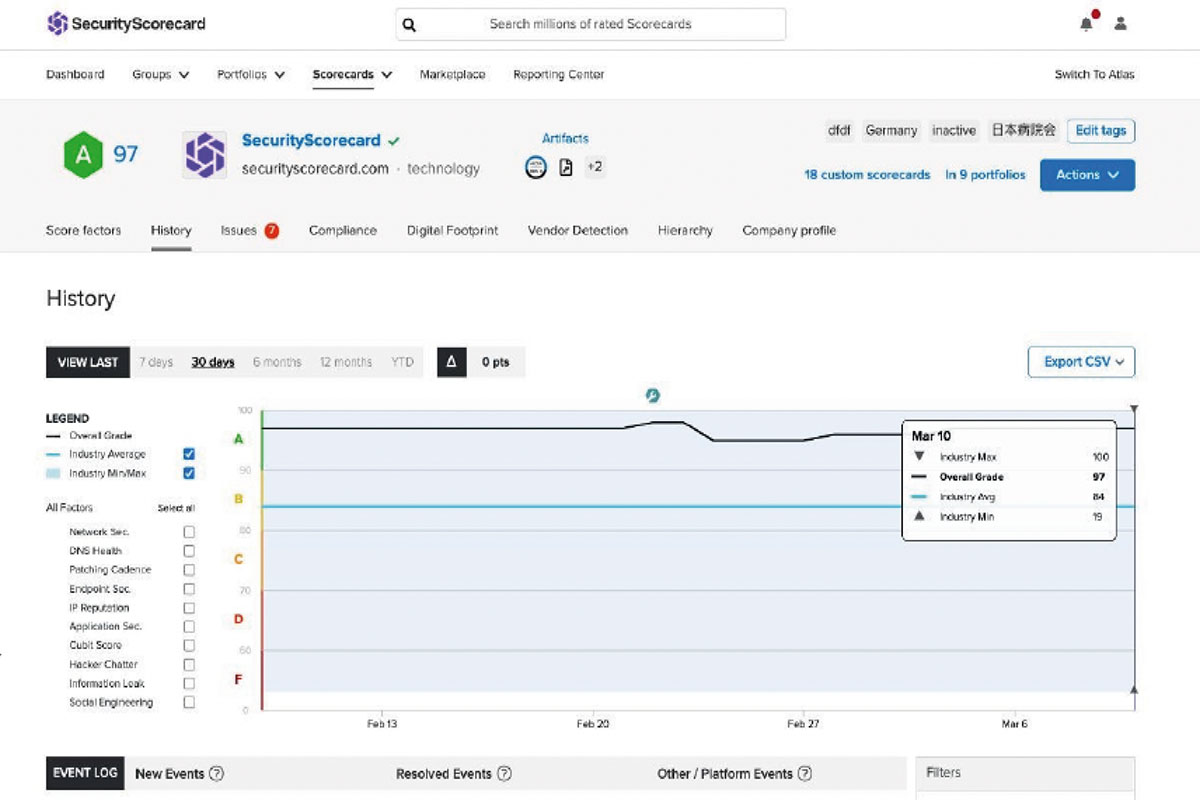Switch to the Compliance tab
Screen dimensions: 1200x800
click(x=343, y=231)
